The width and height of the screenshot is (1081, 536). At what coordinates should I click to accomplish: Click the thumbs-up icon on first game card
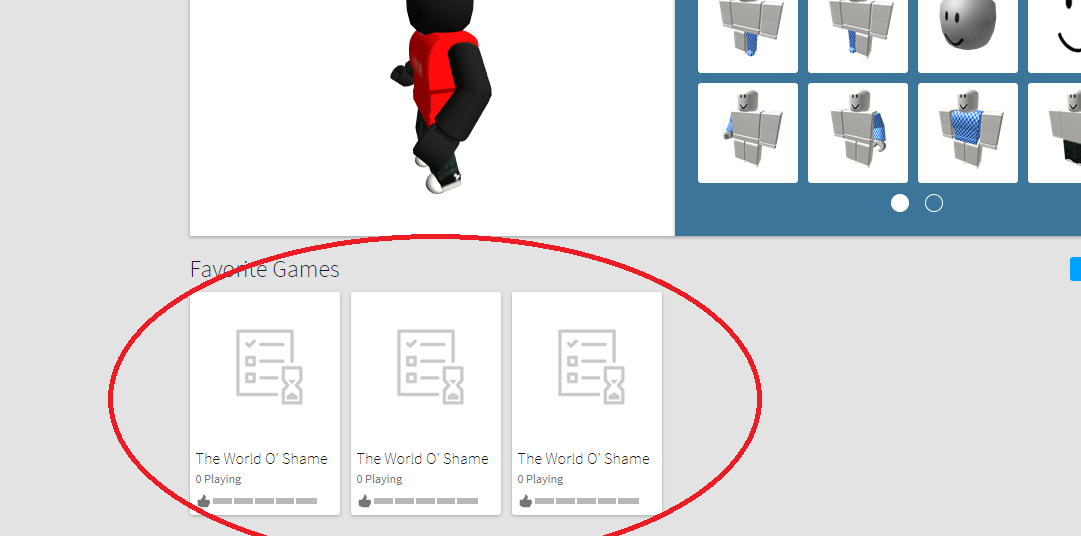click(203, 500)
